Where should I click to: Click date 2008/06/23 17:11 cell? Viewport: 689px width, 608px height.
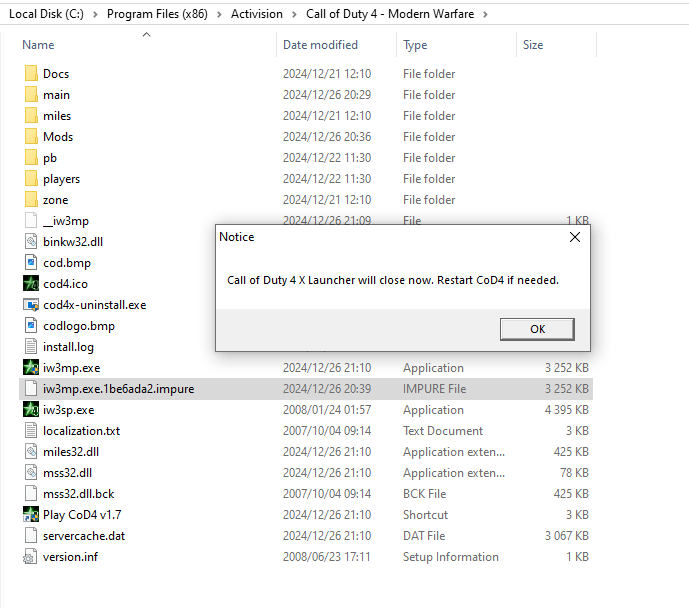click(x=326, y=557)
